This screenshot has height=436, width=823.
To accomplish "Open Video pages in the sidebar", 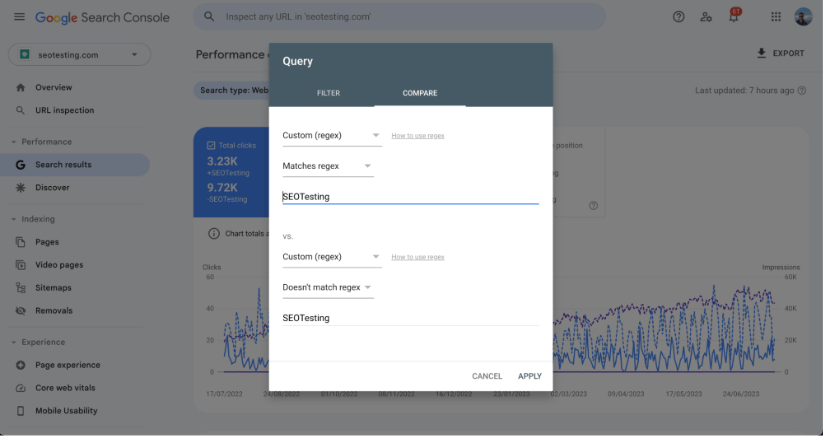I will click(x=59, y=265).
